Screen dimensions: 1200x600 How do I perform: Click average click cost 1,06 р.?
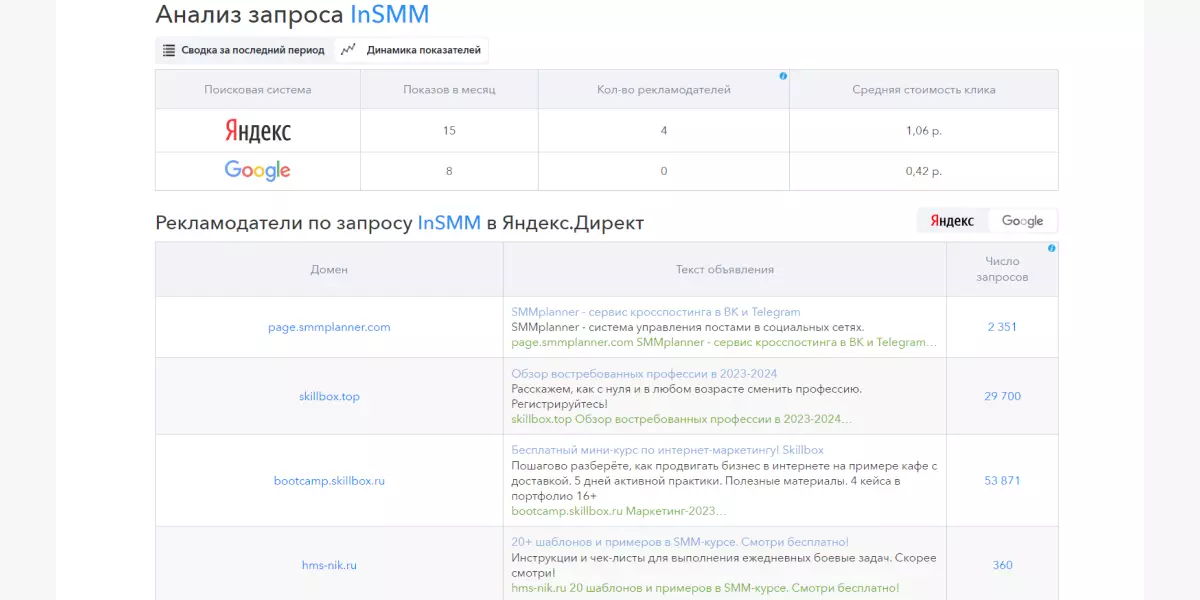[x=924, y=131]
